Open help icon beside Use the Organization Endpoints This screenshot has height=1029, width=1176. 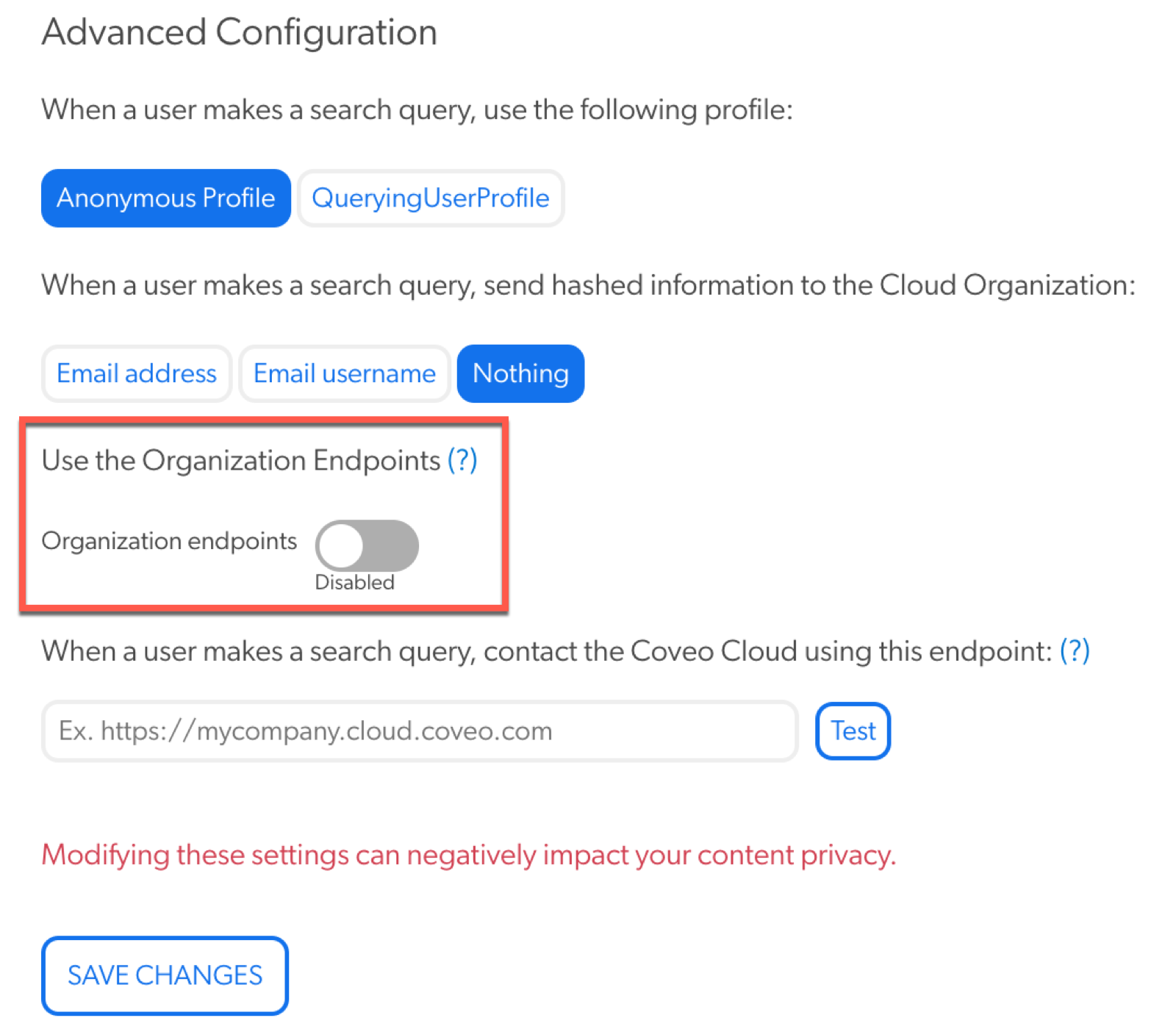(462, 460)
